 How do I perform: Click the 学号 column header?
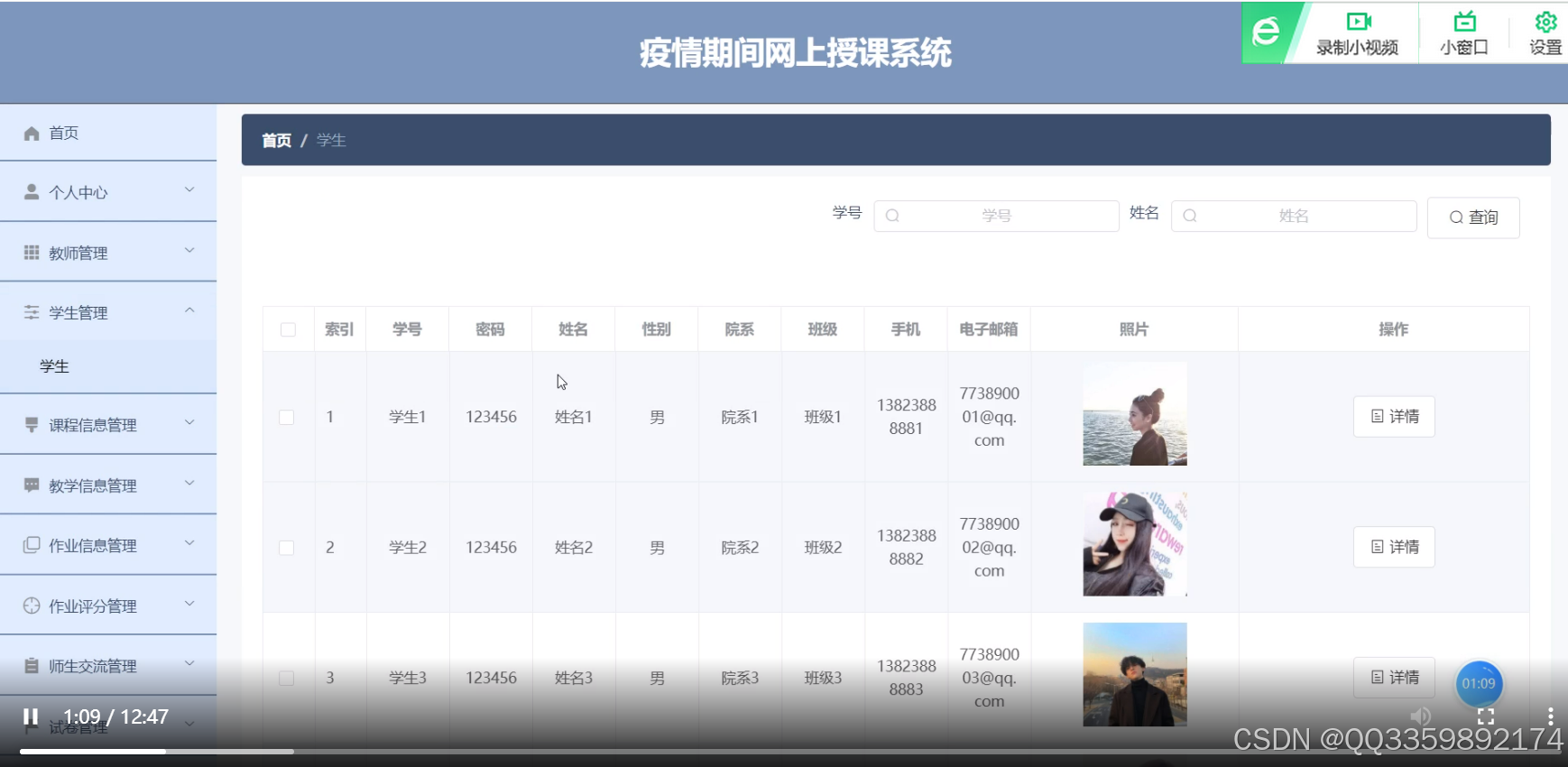click(407, 329)
